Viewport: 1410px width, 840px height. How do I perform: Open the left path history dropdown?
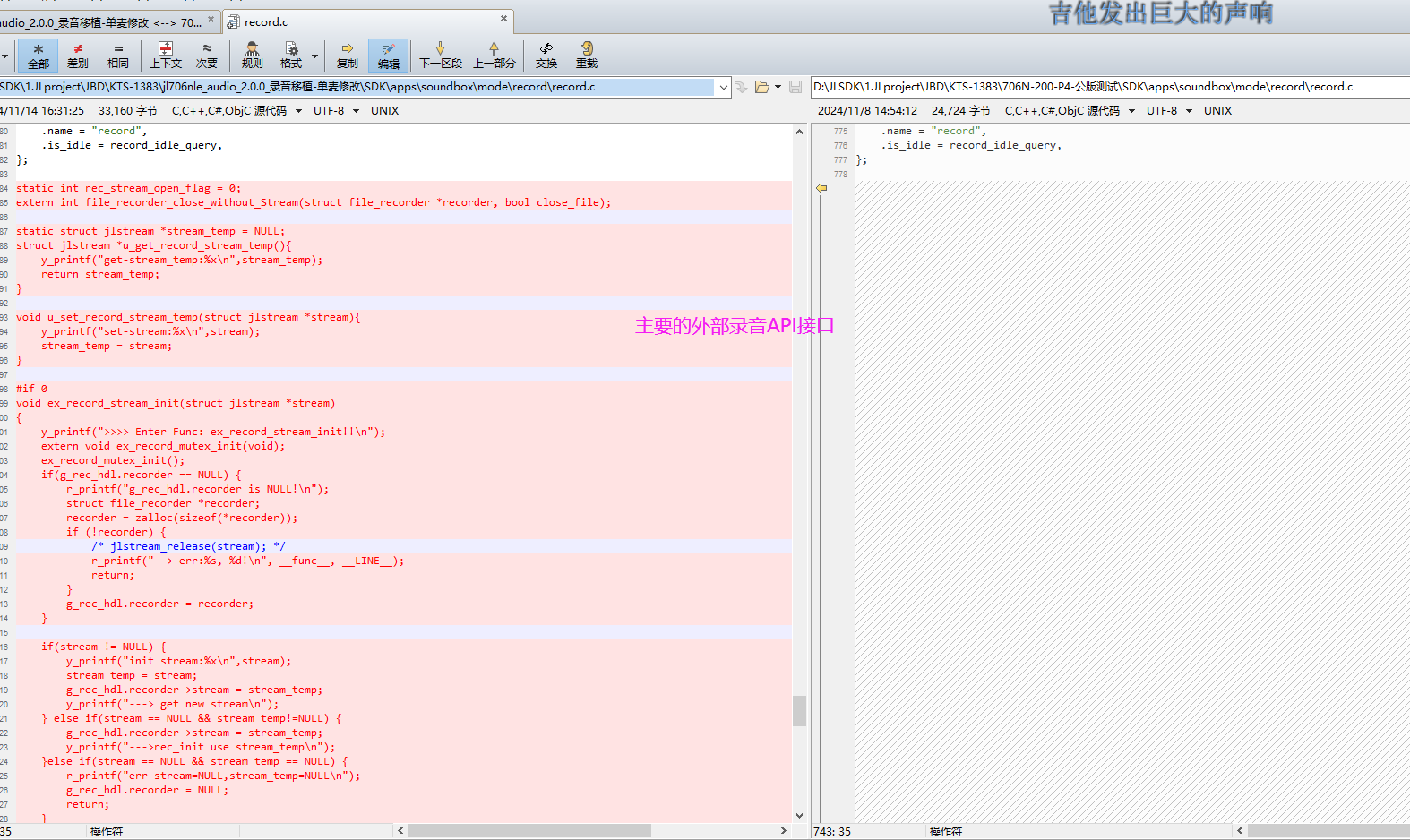click(723, 87)
